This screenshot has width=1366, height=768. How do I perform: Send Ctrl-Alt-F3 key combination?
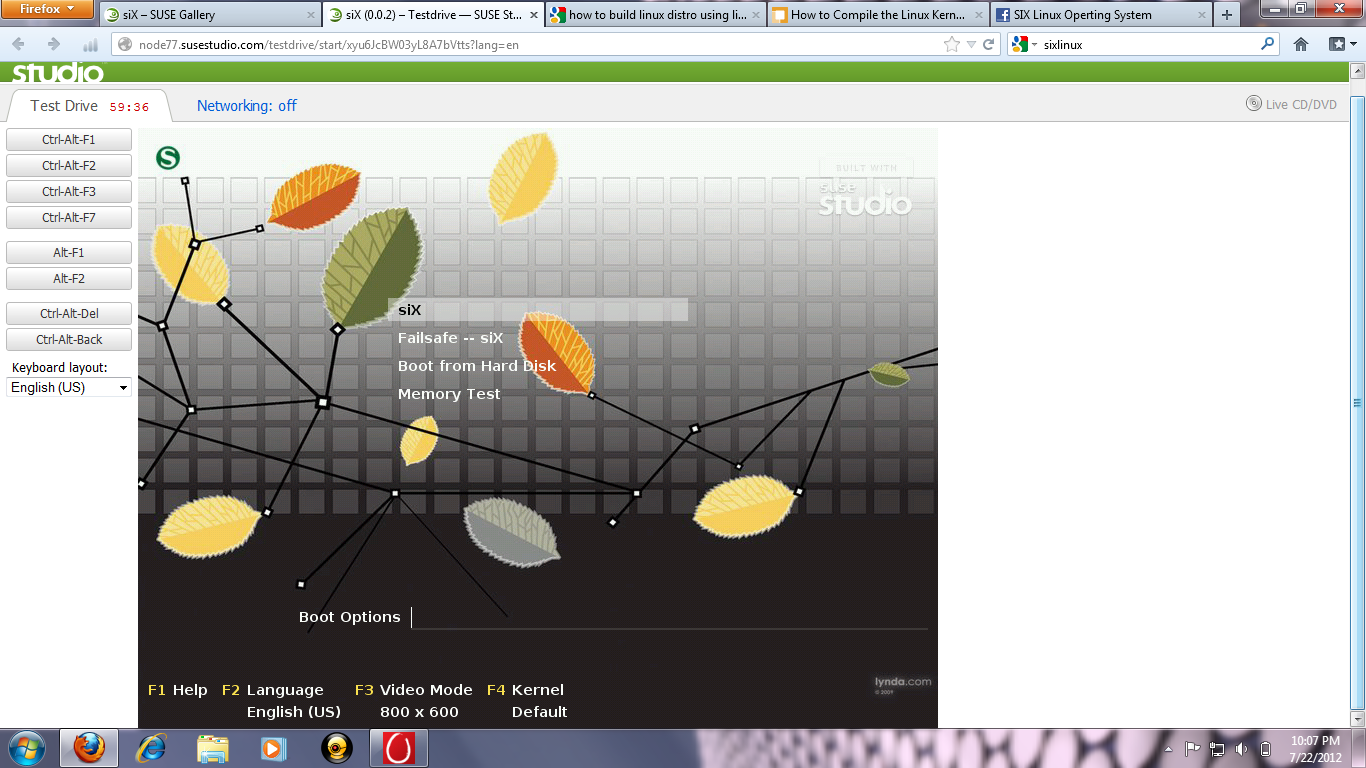coord(69,192)
